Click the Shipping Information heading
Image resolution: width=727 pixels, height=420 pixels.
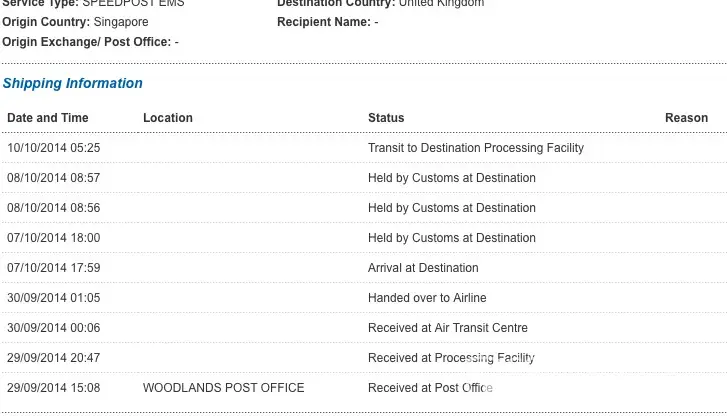coord(73,84)
